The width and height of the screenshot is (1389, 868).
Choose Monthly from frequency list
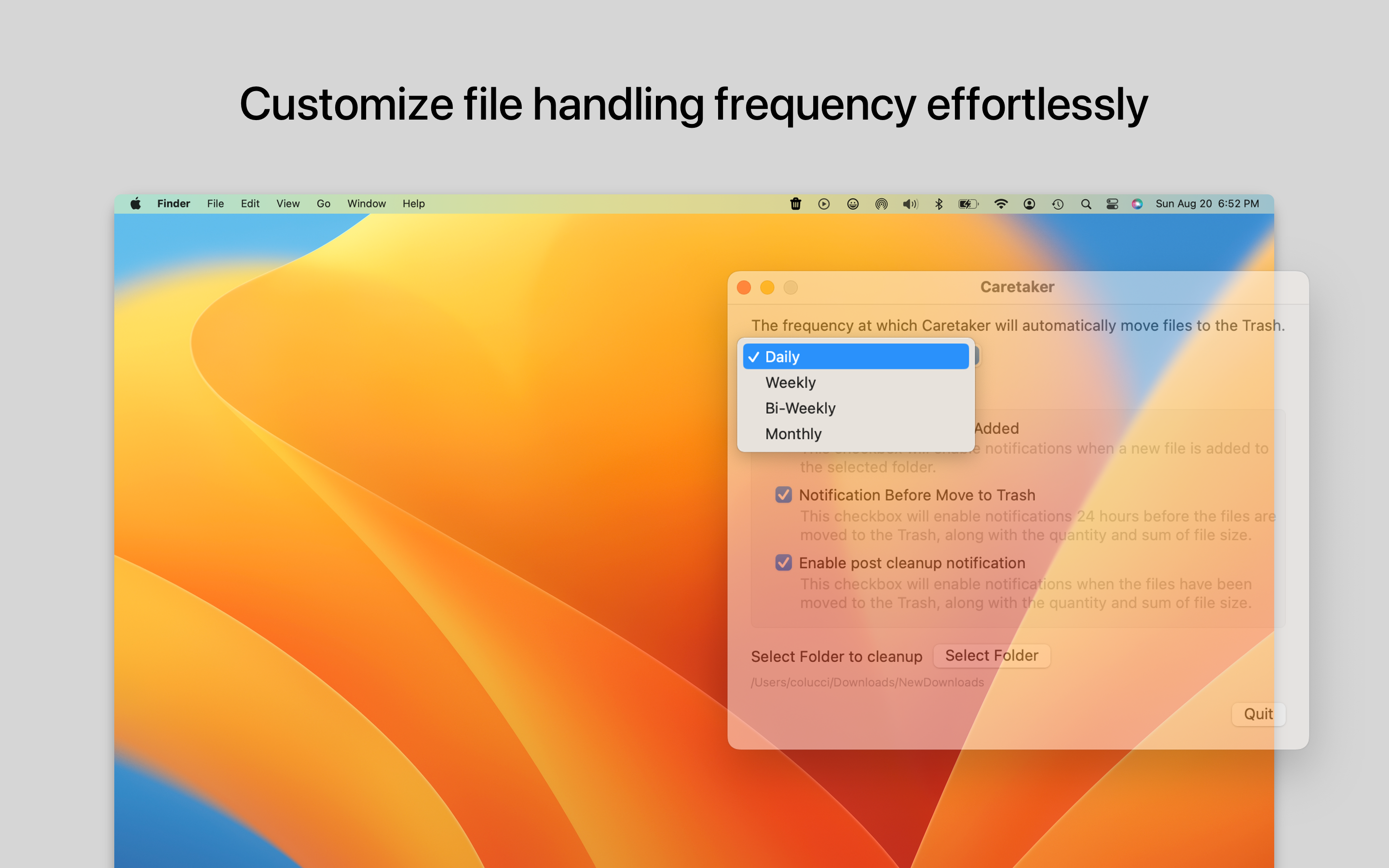click(x=856, y=434)
